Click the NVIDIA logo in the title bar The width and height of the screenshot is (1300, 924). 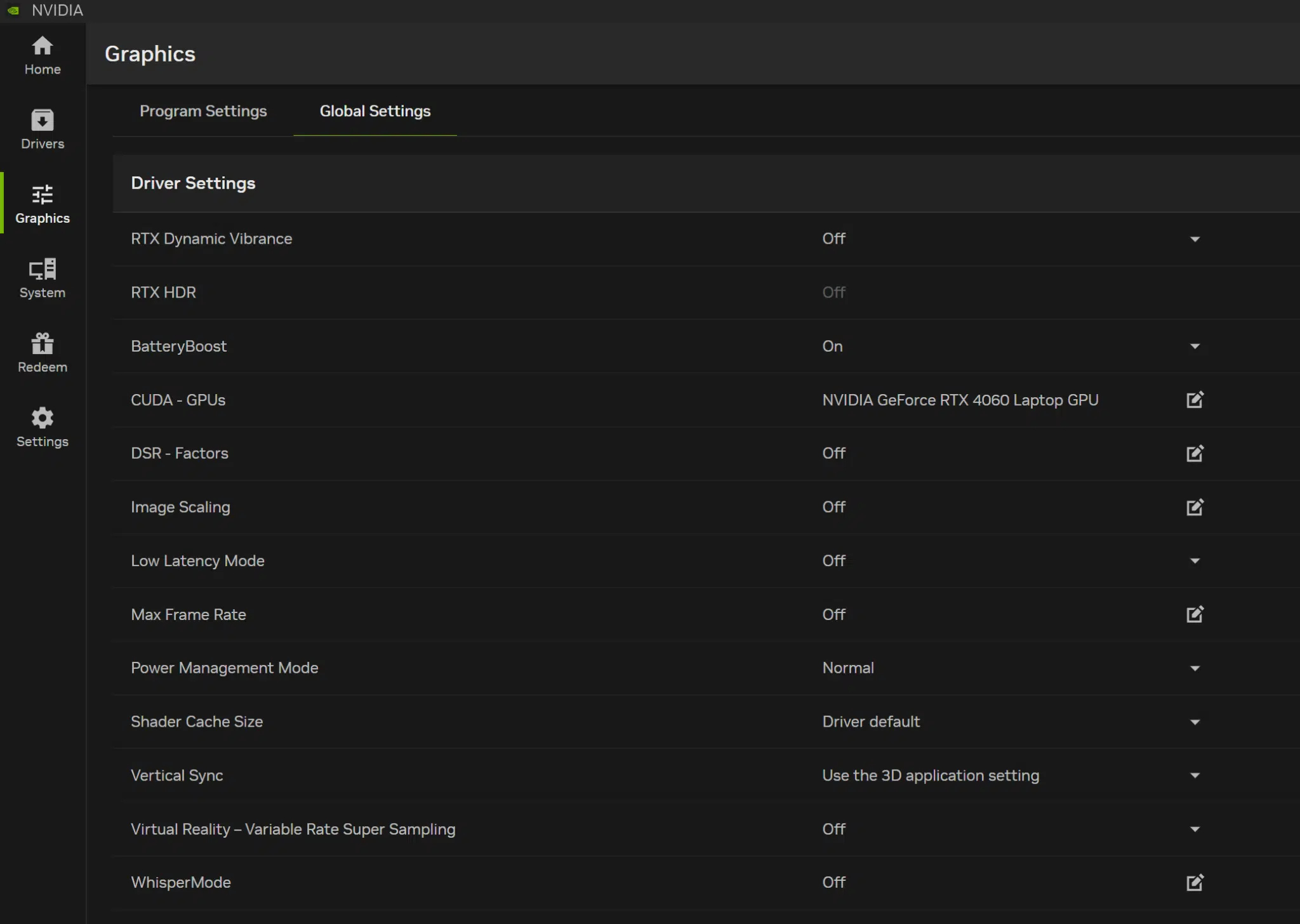pyautogui.click(x=13, y=10)
